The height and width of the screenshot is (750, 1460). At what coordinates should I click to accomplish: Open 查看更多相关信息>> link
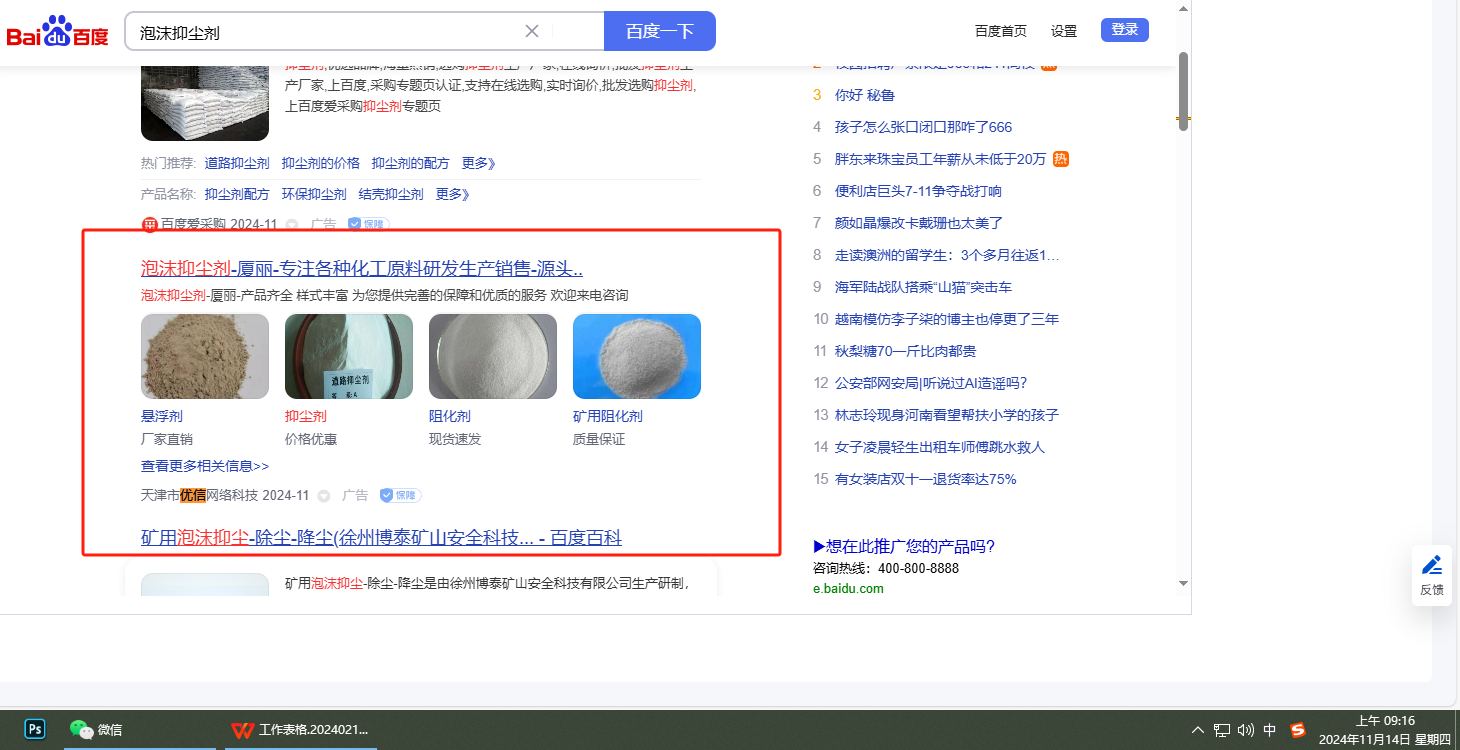click(x=205, y=466)
